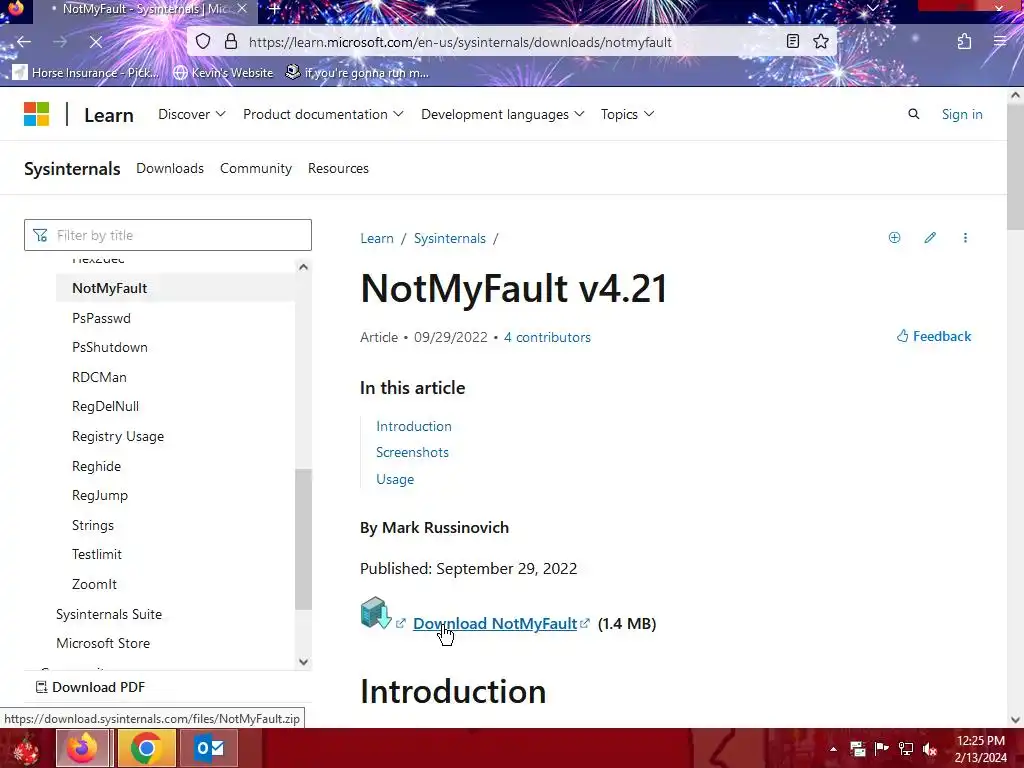
Task: Select PsPasswd in the sidebar
Action: click(x=101, y=318)
